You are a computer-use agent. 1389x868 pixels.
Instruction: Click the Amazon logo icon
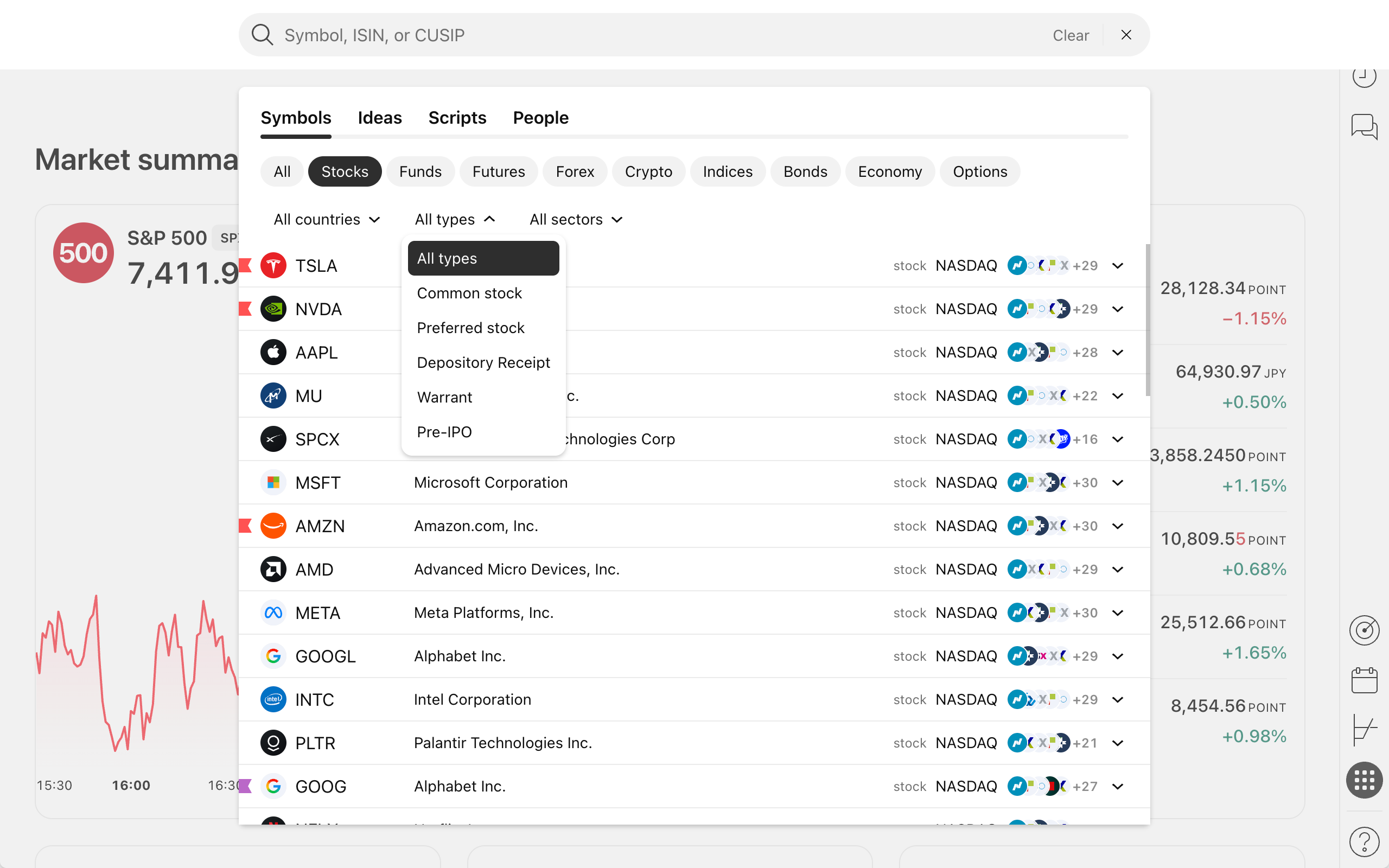(273, 526)
